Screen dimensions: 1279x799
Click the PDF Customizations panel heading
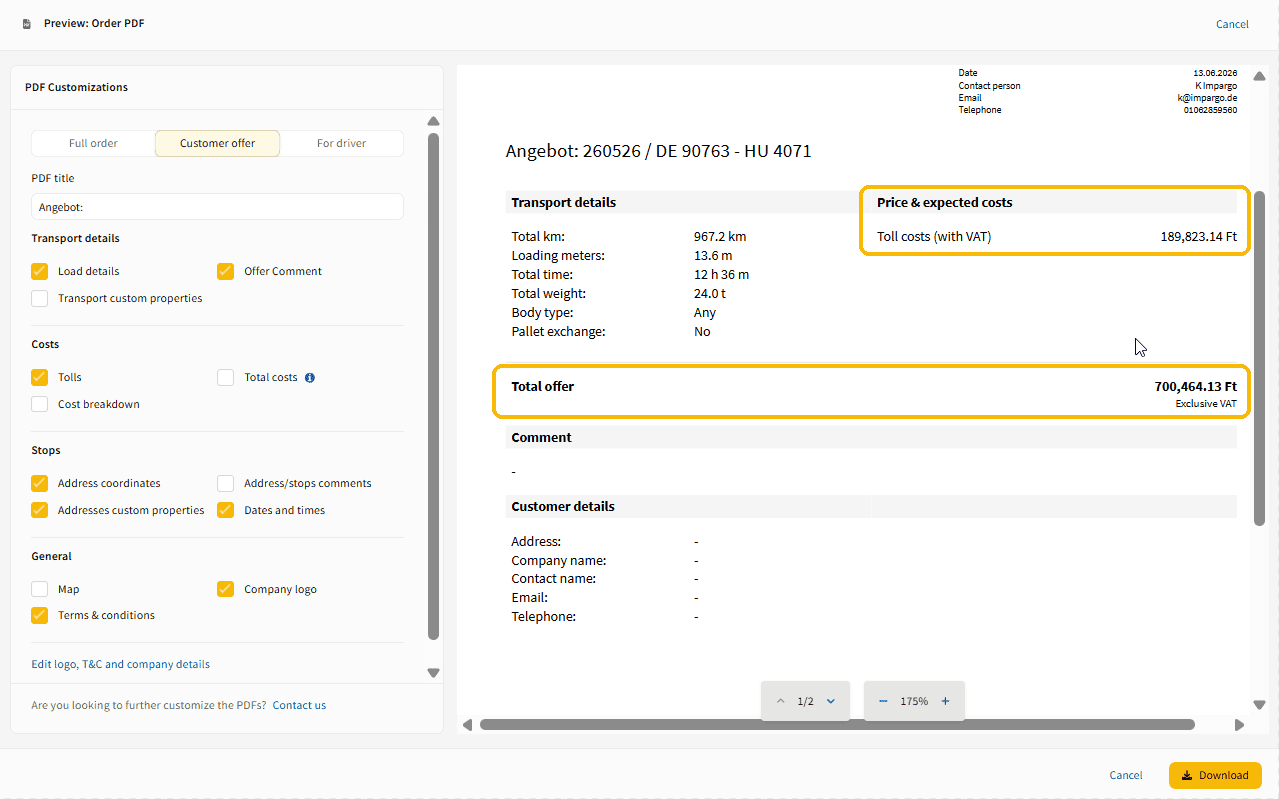76,87
